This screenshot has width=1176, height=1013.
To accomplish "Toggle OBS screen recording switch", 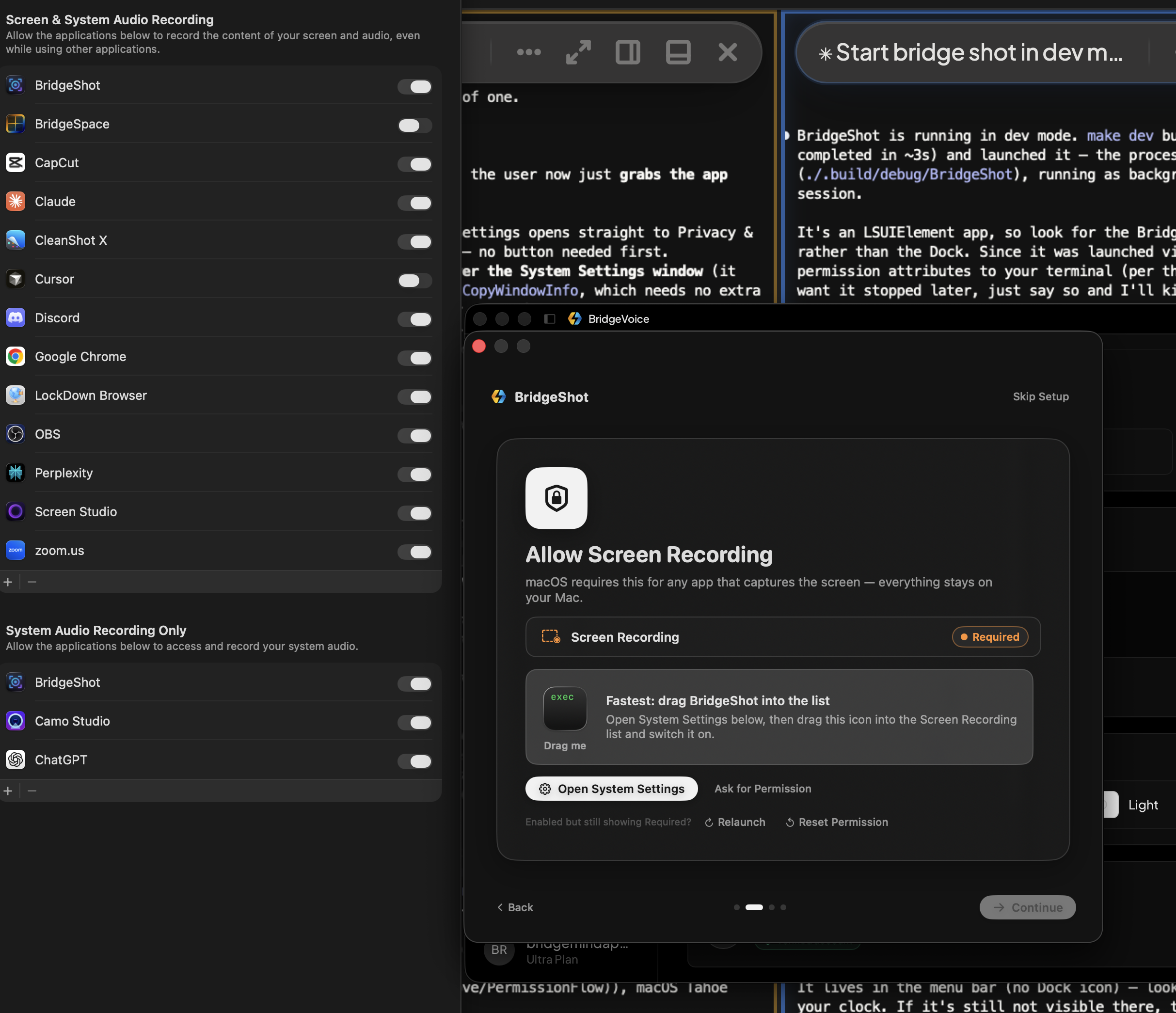I will pyautogui.click(x=415, y=435).
